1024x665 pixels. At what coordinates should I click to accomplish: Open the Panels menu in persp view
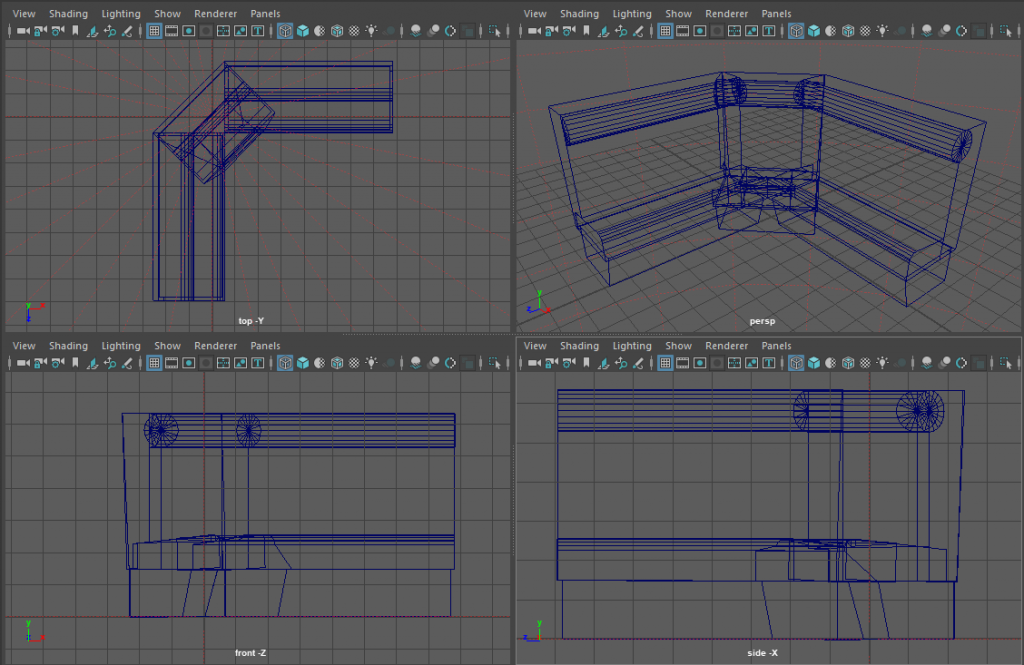point(776,14)
